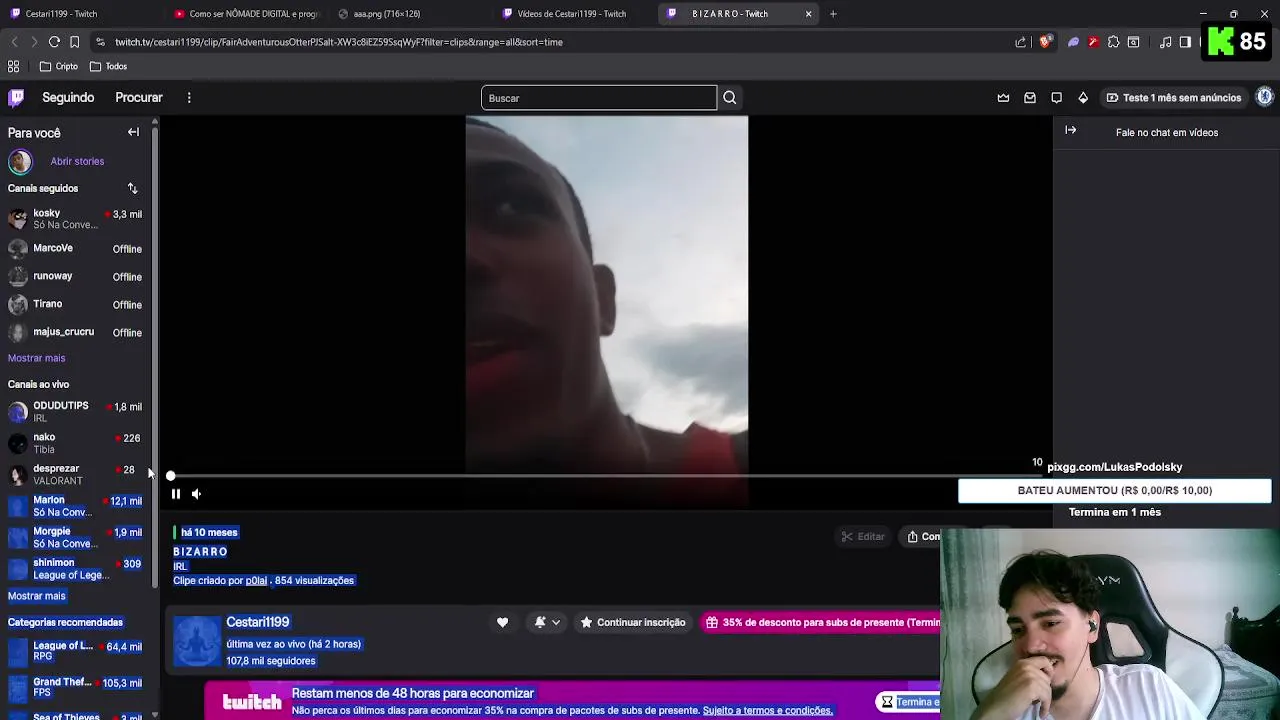Viewport: 1280px width, 720px height.
Task: Open the Cripto bookmarks folder
Action: coord(59,66)
